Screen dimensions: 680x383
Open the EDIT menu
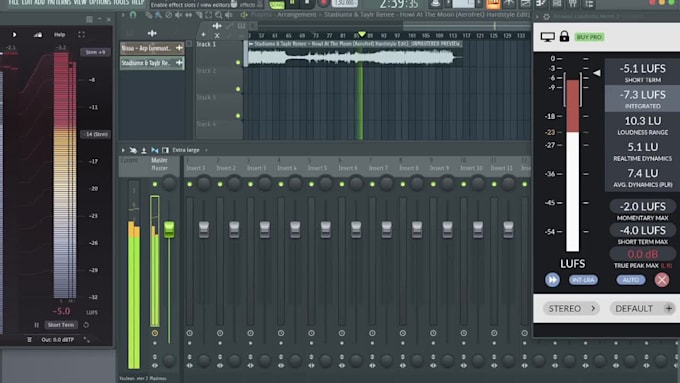[26, 2]
